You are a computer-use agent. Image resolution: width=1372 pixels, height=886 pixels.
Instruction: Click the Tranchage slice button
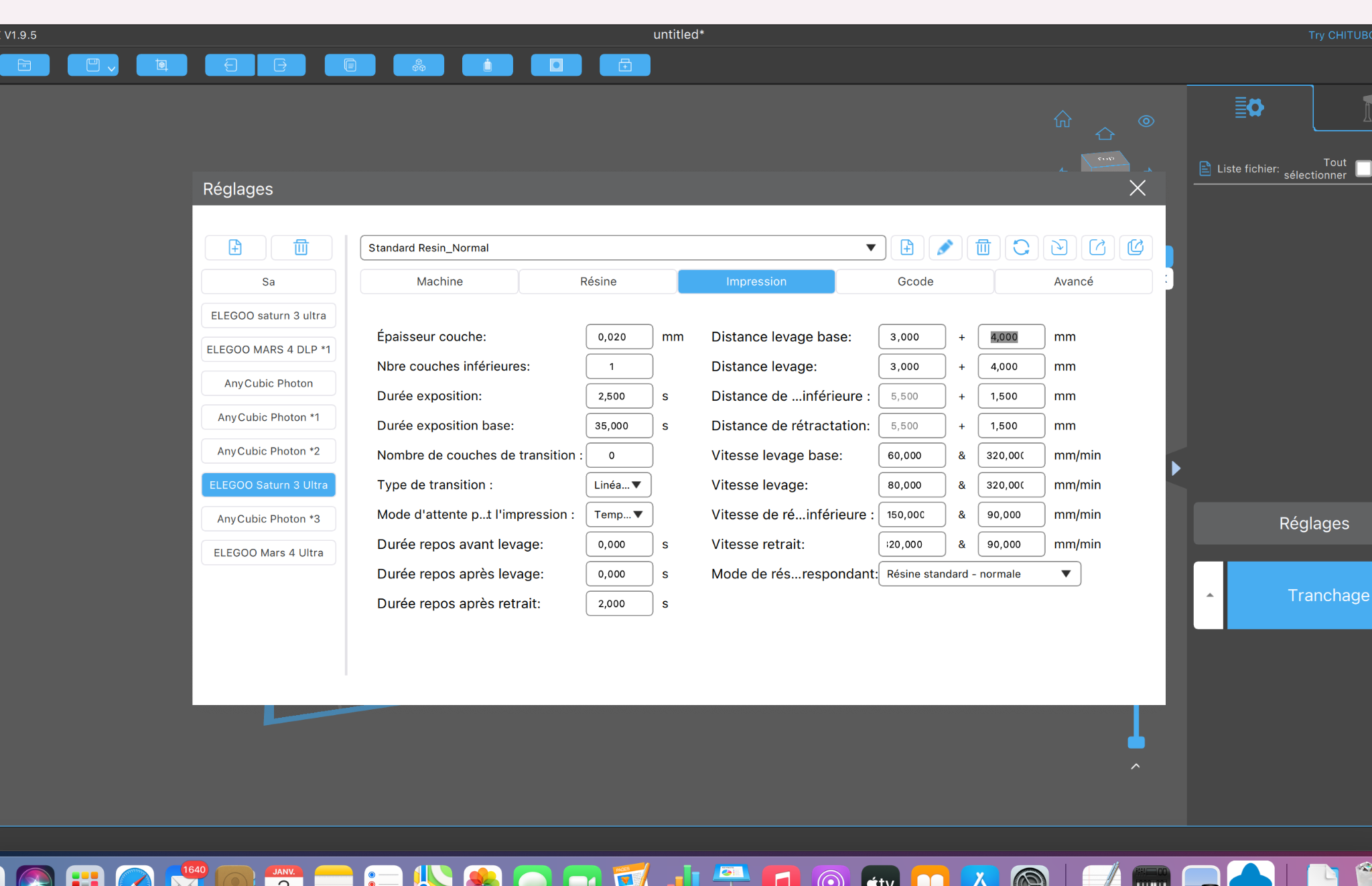click(x=1300, y=595)
